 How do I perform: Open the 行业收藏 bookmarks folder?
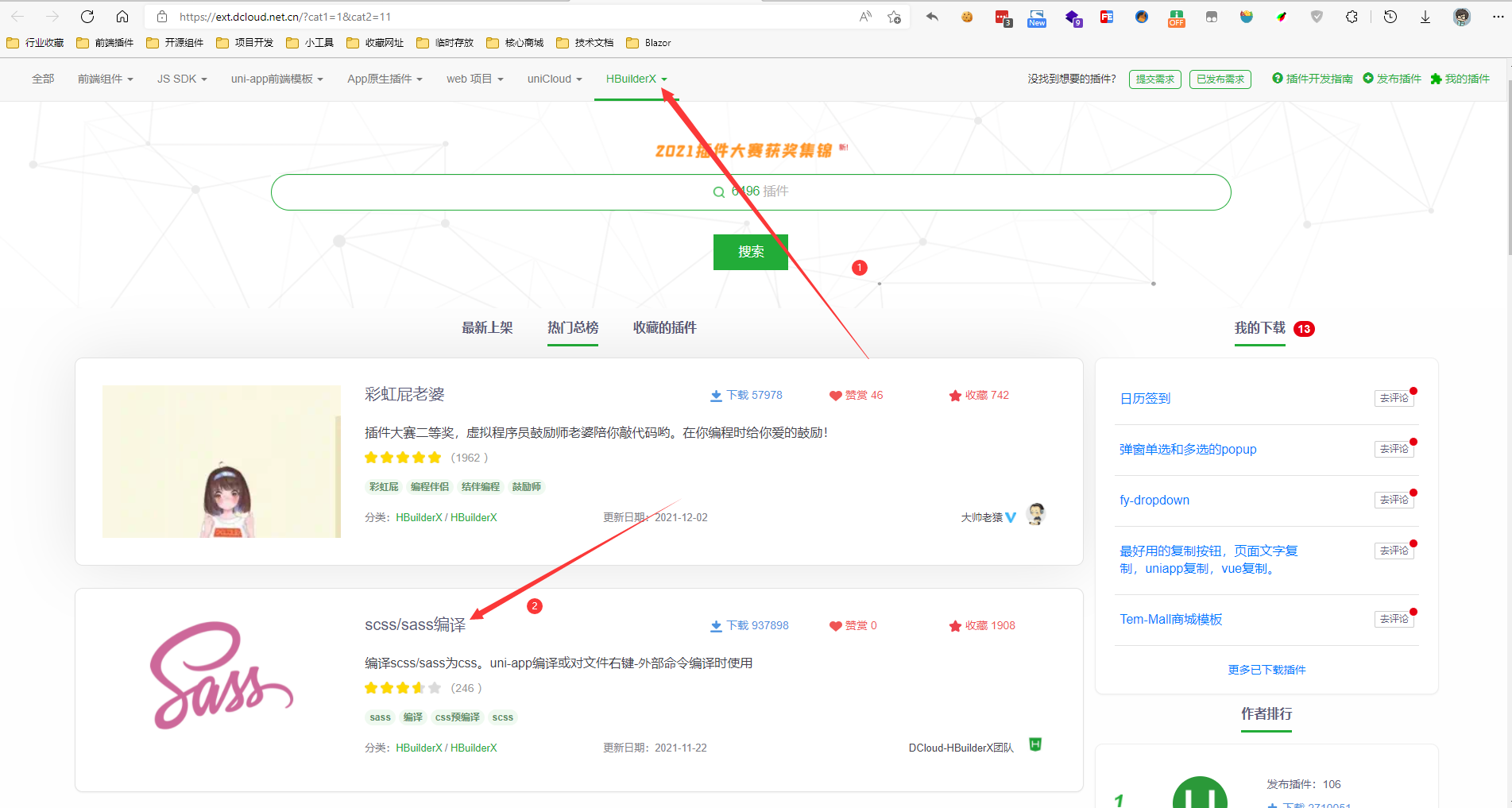[36, 43]
